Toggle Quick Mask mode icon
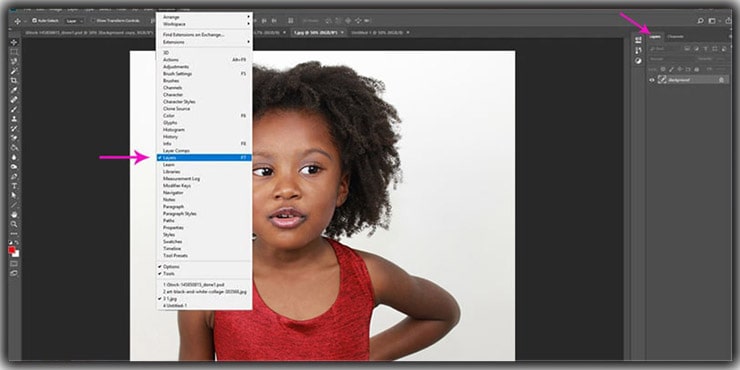Viewport: 740px width, 370px height. pos(14,263)
